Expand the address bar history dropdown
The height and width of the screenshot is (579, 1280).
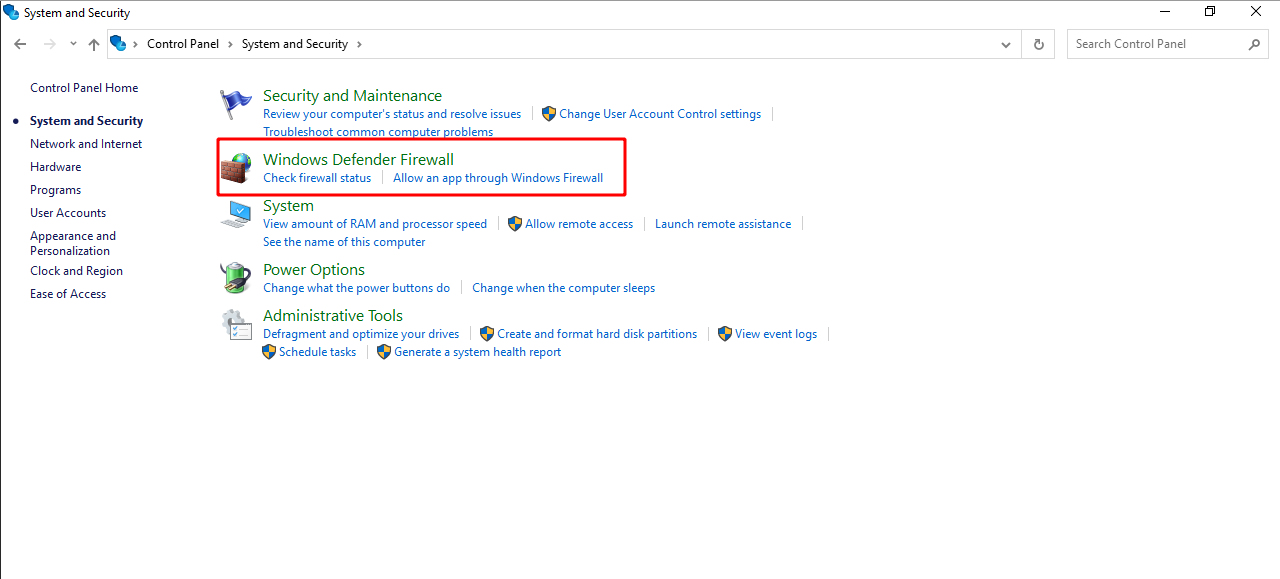pos(1006,44)
